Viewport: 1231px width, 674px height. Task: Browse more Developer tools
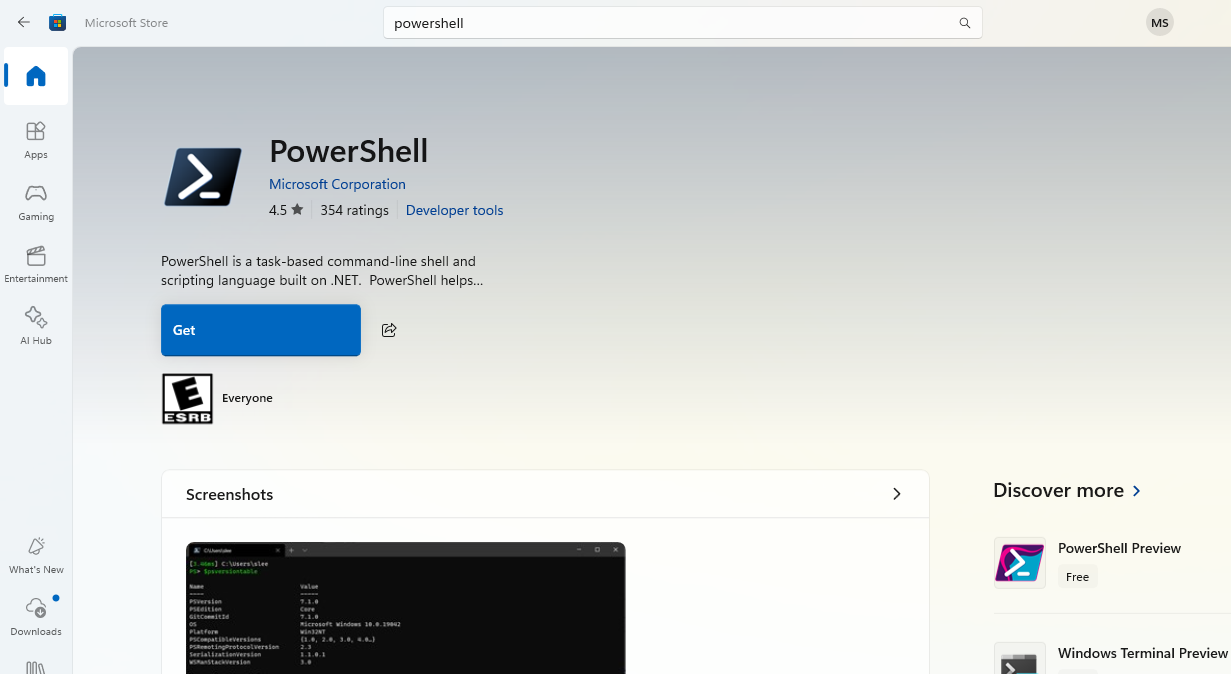coord(454,210)
